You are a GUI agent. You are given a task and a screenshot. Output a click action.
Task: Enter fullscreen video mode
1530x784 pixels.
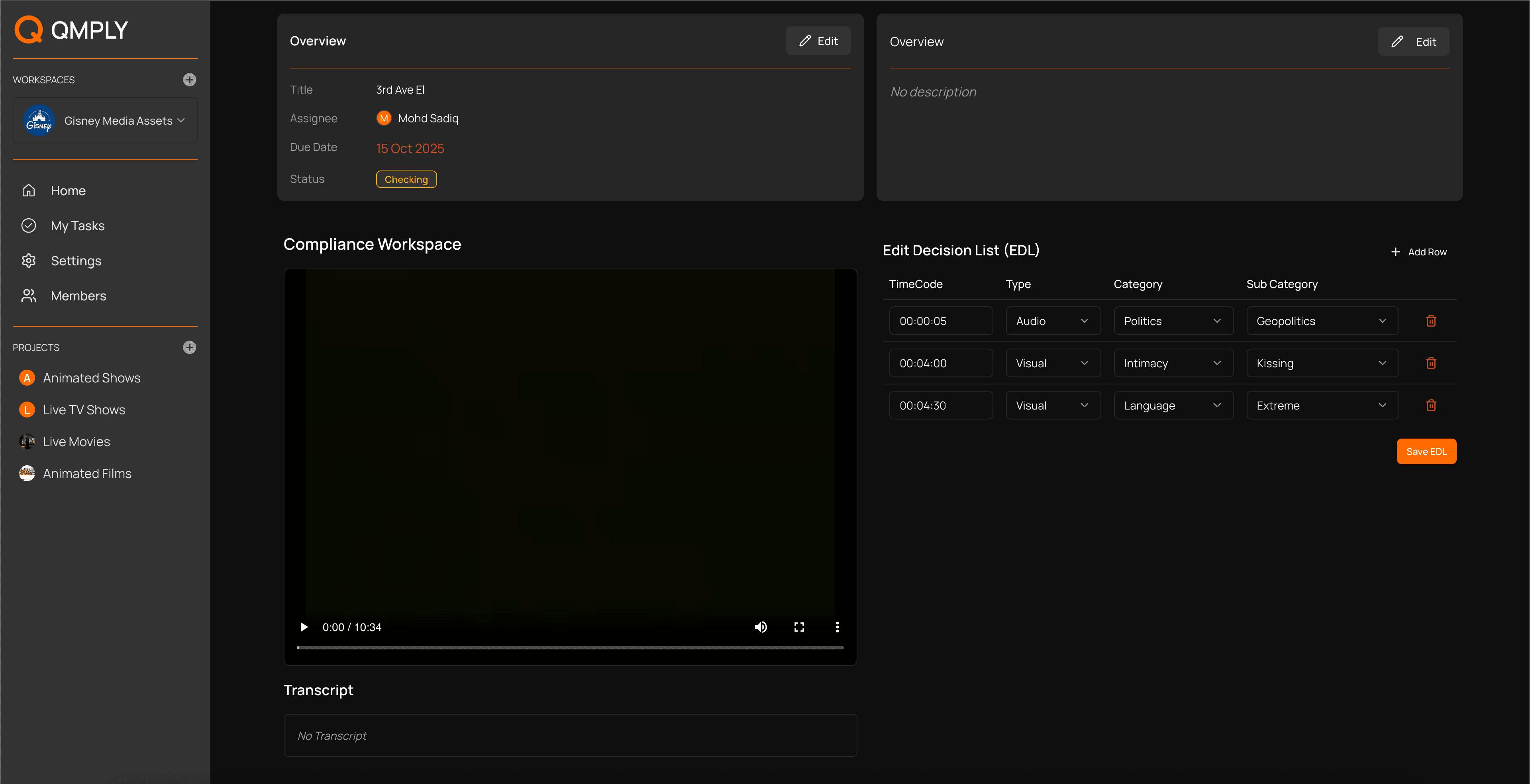(799, 627)
